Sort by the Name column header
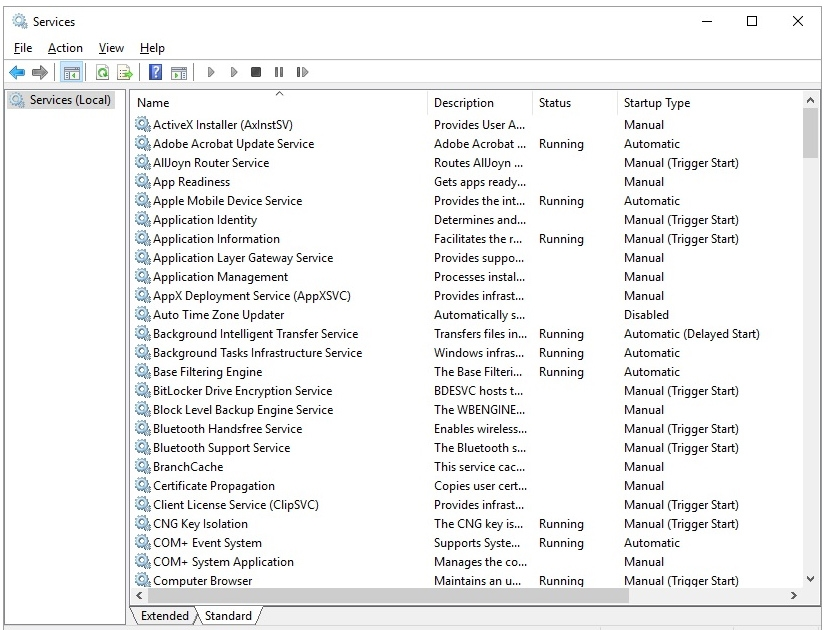Image resolution: width=827 pixels, height=630 pixels. [280, 102]
